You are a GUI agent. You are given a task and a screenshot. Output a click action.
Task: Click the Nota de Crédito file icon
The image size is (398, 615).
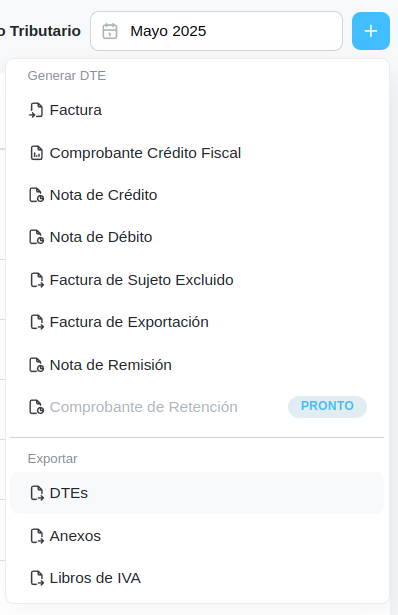coord(36,195)
